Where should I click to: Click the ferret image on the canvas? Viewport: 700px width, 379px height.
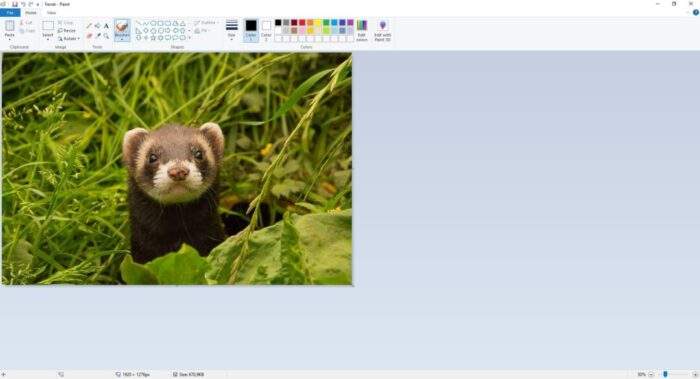tap(177, 169)
